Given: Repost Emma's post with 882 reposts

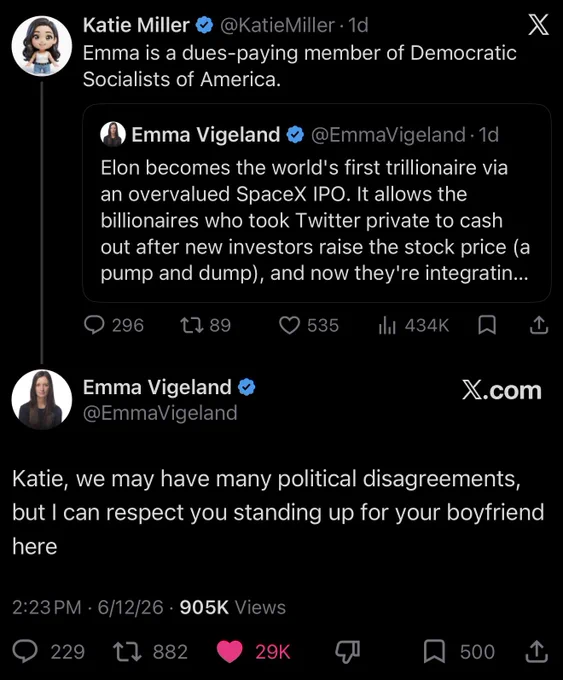Looking at the screenshot, I should [x=127, y=652].
